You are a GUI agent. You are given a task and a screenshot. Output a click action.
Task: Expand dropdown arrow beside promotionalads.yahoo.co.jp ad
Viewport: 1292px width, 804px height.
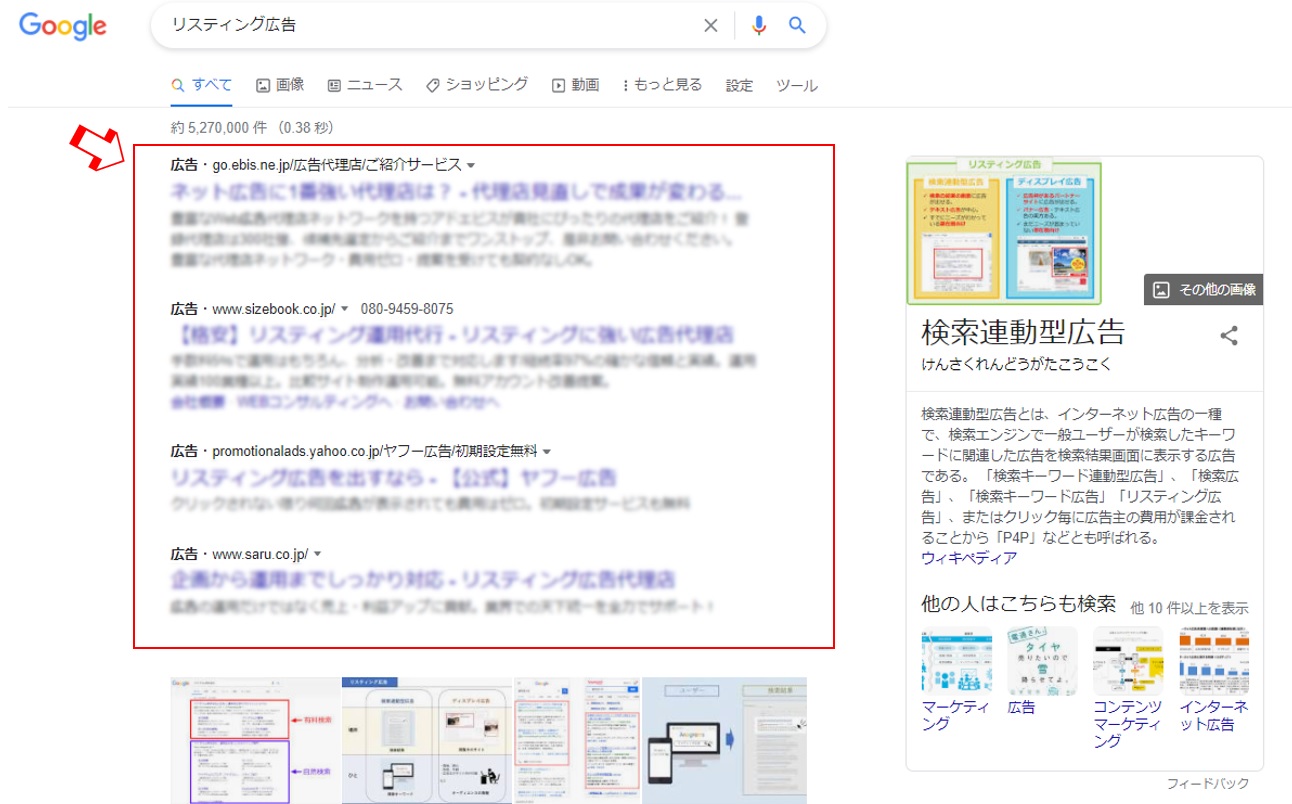tap(547, 452)
